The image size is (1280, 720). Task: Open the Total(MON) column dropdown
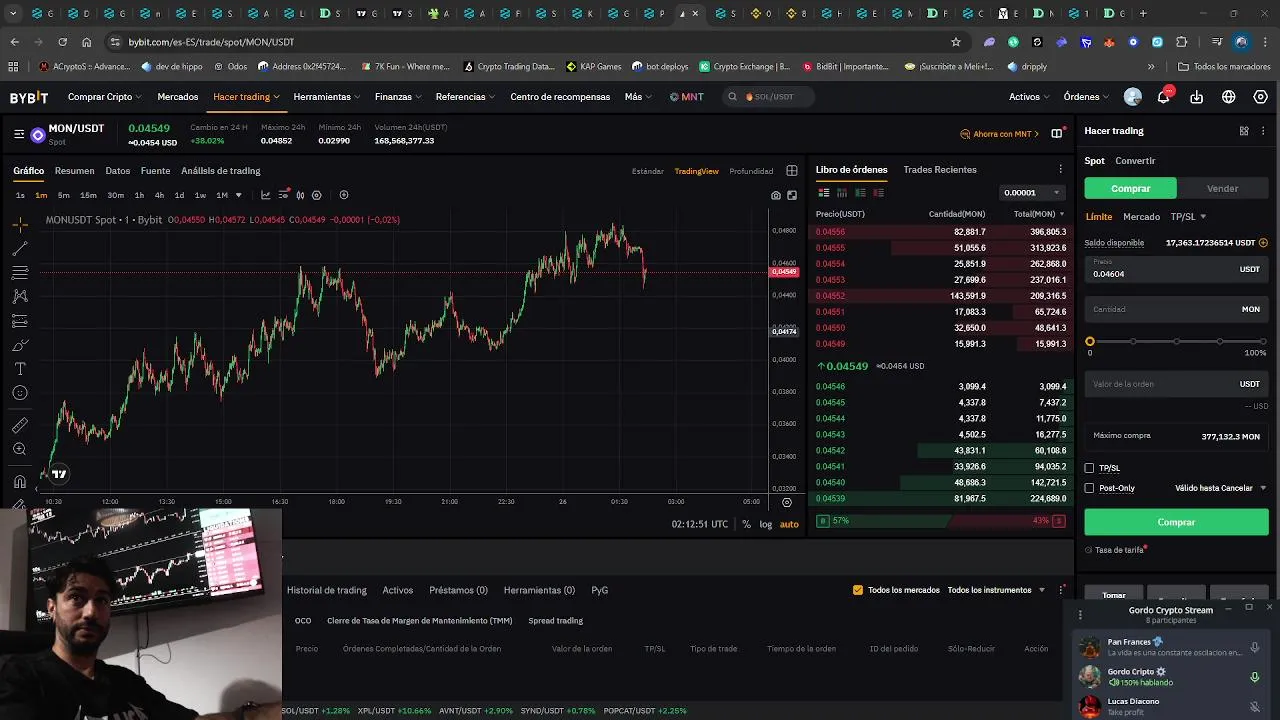click(x=1039, y=214)
